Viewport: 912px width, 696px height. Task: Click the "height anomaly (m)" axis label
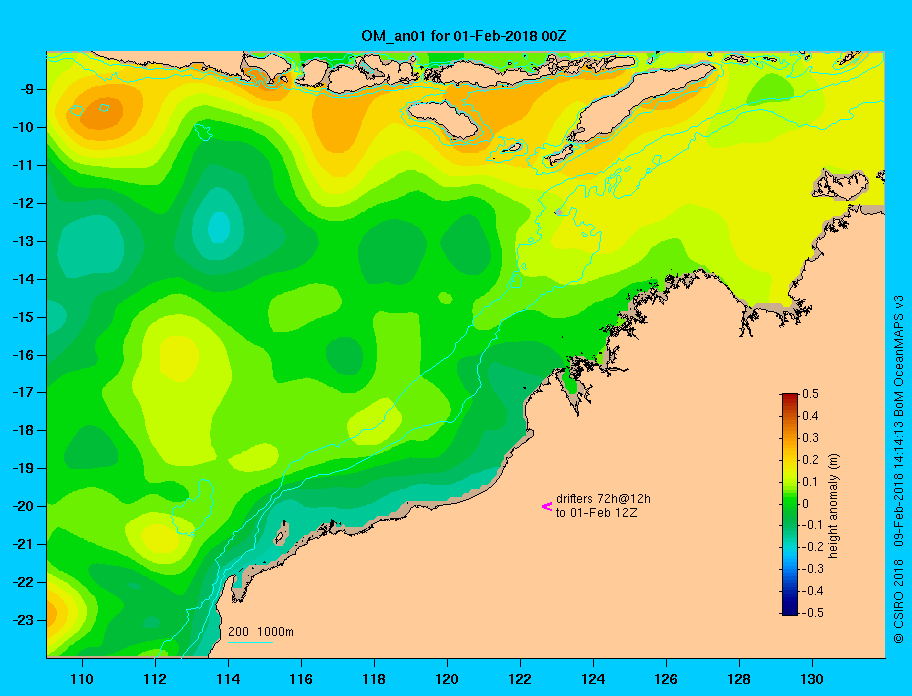833,505
